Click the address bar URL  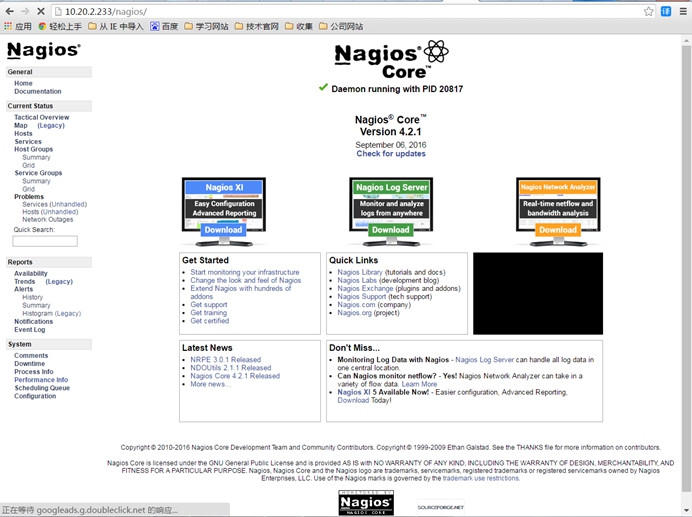106,12
